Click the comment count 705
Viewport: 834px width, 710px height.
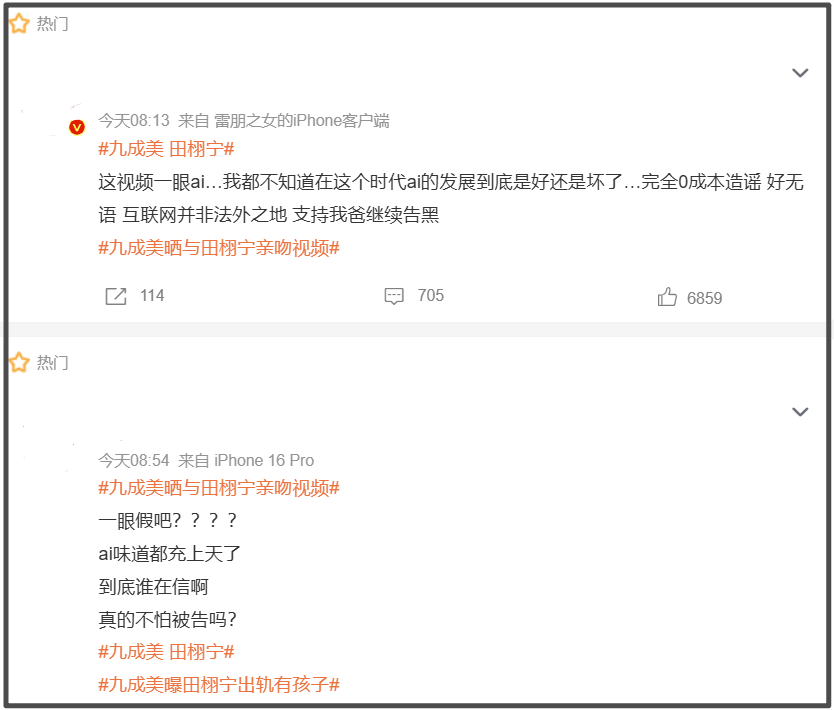click(x=430, y=295)
